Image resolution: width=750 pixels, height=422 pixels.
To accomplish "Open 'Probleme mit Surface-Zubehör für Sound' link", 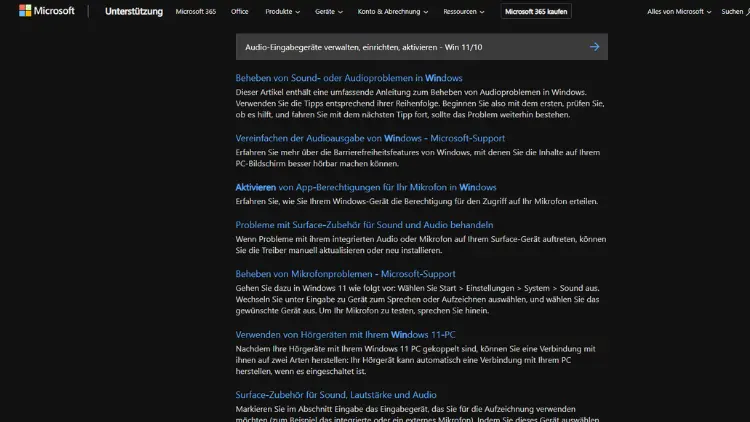I will tap(364, 225).
